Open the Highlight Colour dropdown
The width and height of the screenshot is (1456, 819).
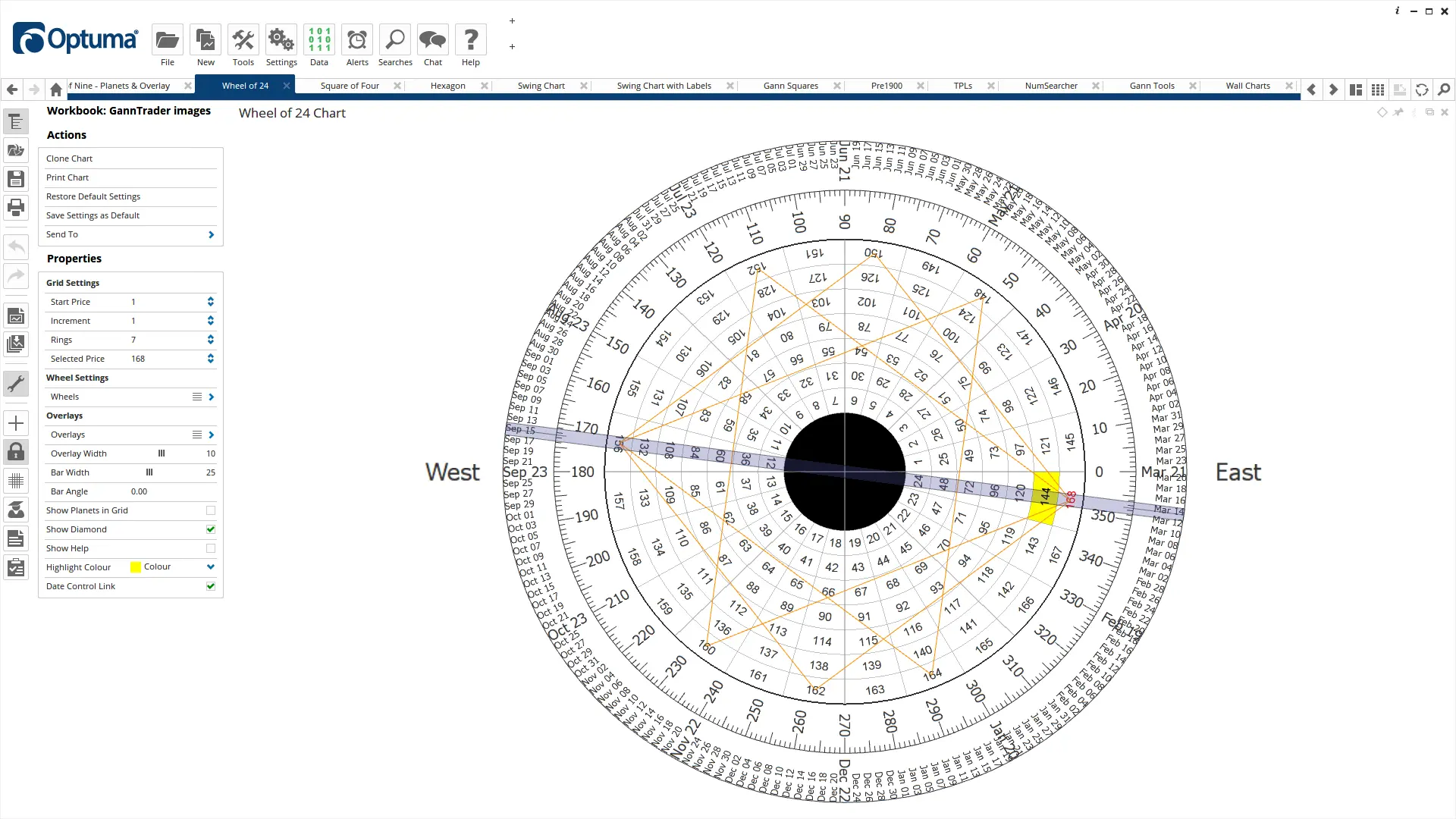pyautogui.click(x=211, y=567)
